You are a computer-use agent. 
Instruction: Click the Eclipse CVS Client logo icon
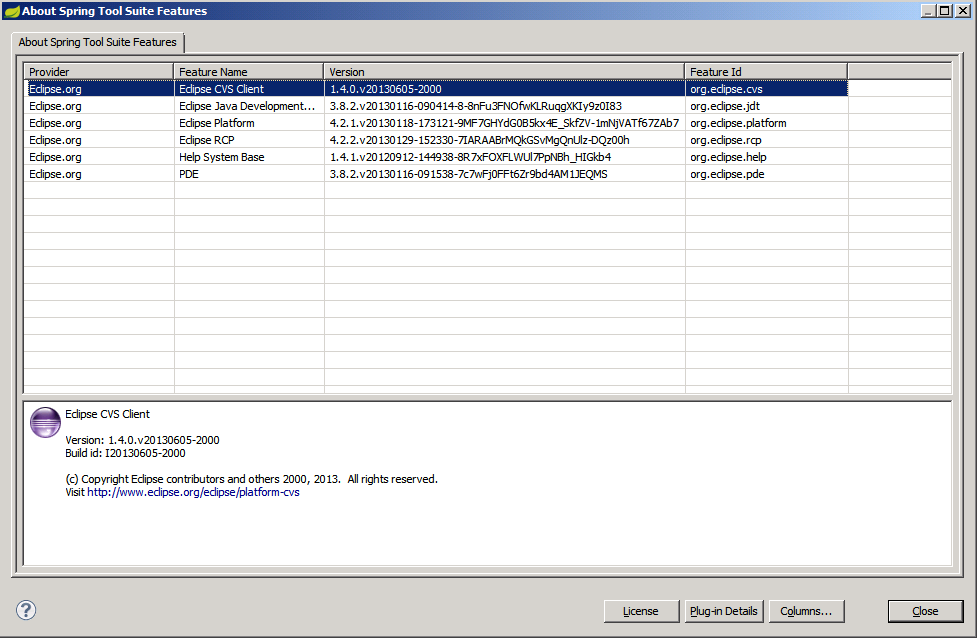point(45,422)
